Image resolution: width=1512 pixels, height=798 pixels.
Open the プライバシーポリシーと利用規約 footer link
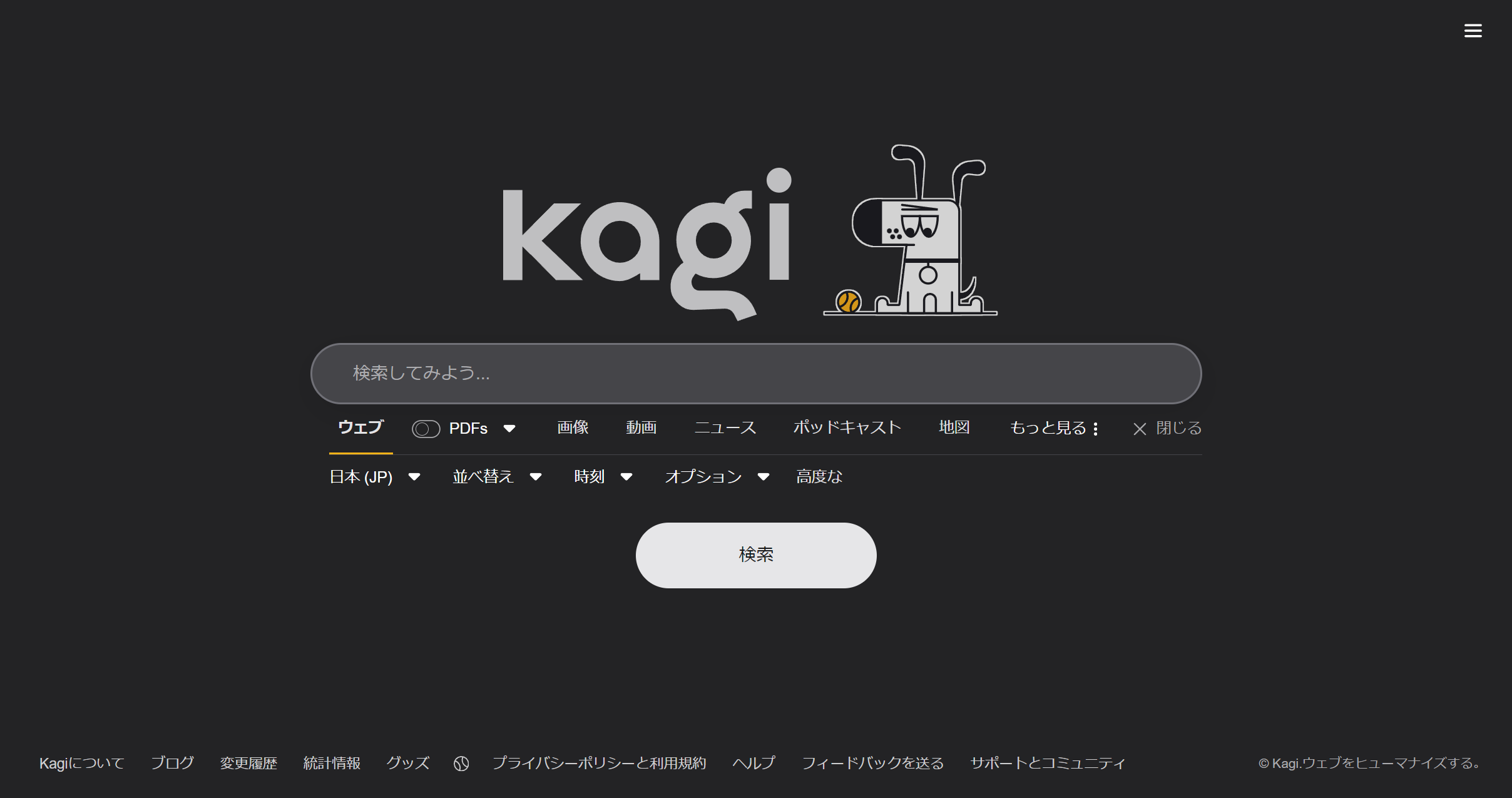point(599,764)
